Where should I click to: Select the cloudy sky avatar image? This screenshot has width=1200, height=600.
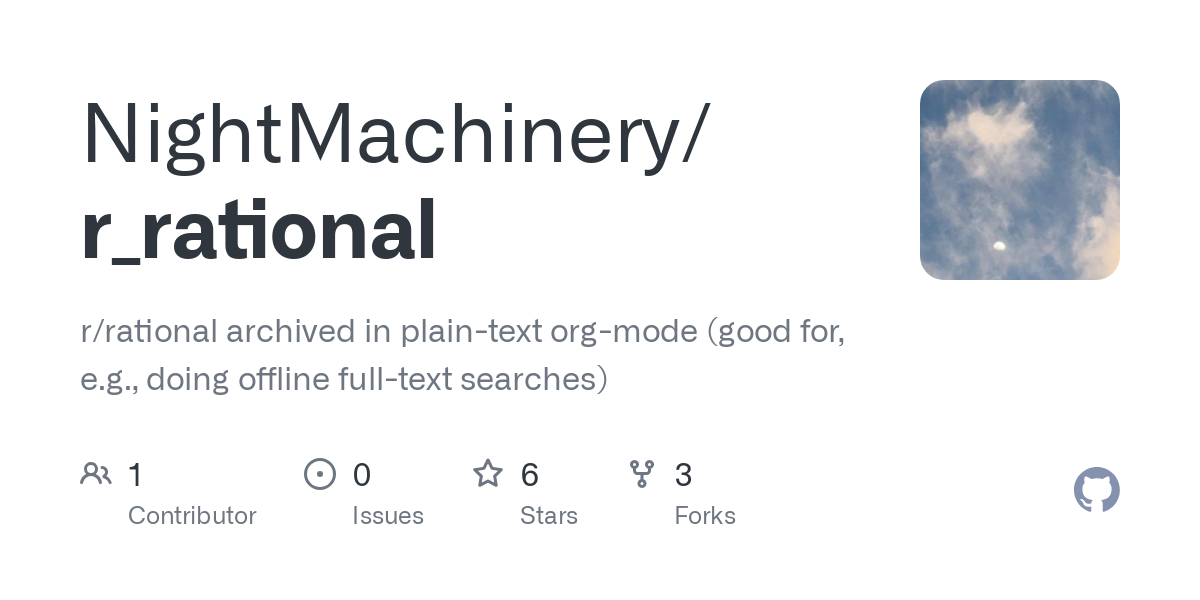pyautogui.click(x=1019, y=180)
